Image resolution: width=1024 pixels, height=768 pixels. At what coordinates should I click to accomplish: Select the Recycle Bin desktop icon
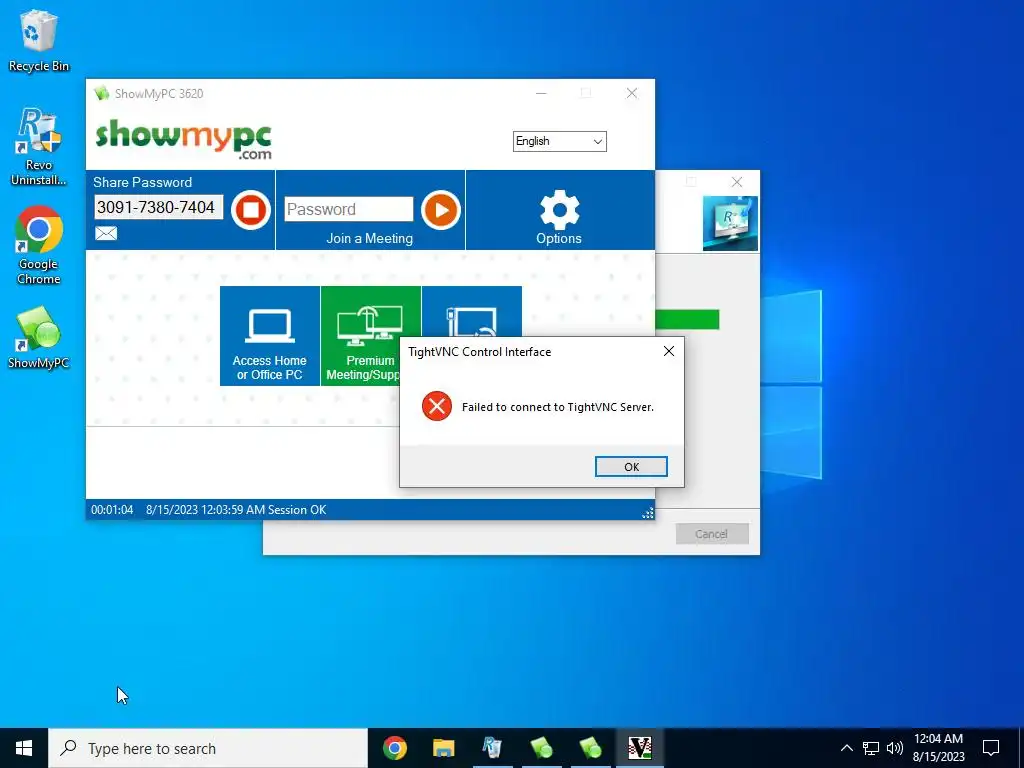(x=39, y=40)
